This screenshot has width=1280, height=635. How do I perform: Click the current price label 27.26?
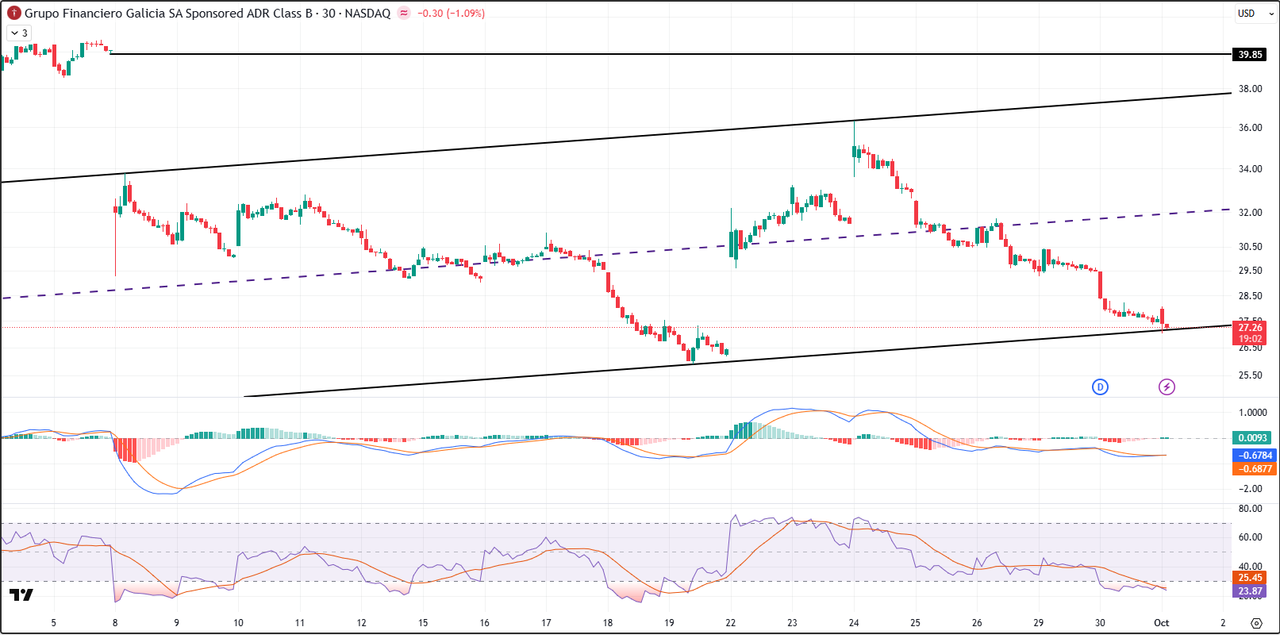pyautogui.click(x=1250, y=327)
